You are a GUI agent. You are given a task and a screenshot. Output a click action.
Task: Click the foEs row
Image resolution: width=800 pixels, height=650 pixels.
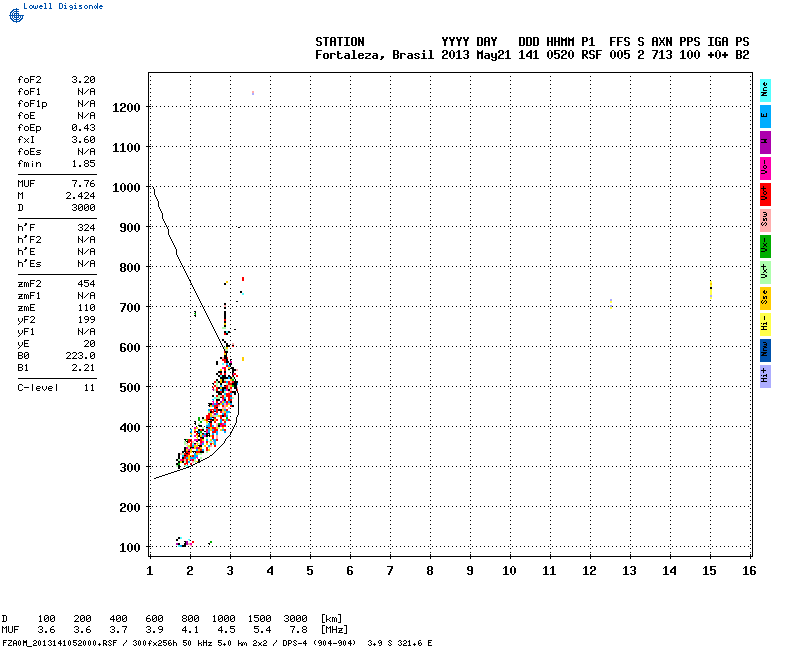pyautogui.click(x=56, y=152)
